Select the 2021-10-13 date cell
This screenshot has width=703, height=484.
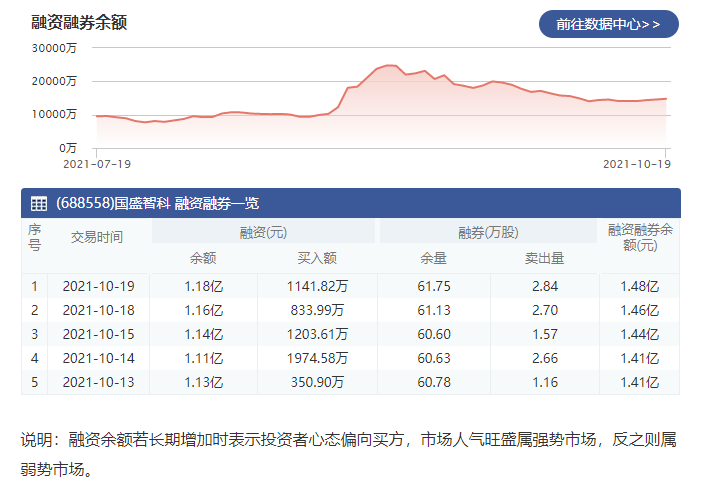99,382
